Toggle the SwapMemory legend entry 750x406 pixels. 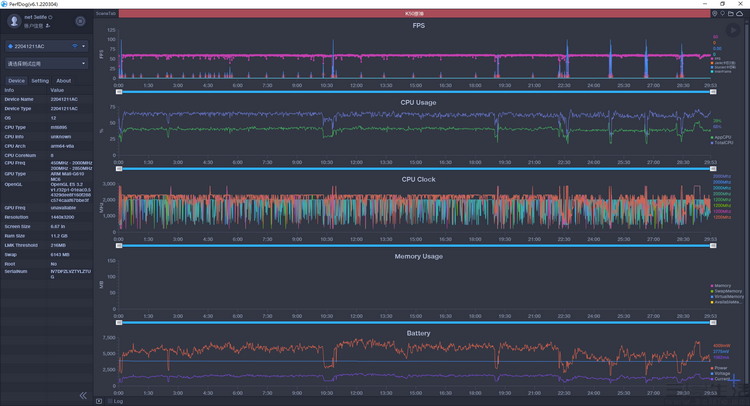coord(727,291)
